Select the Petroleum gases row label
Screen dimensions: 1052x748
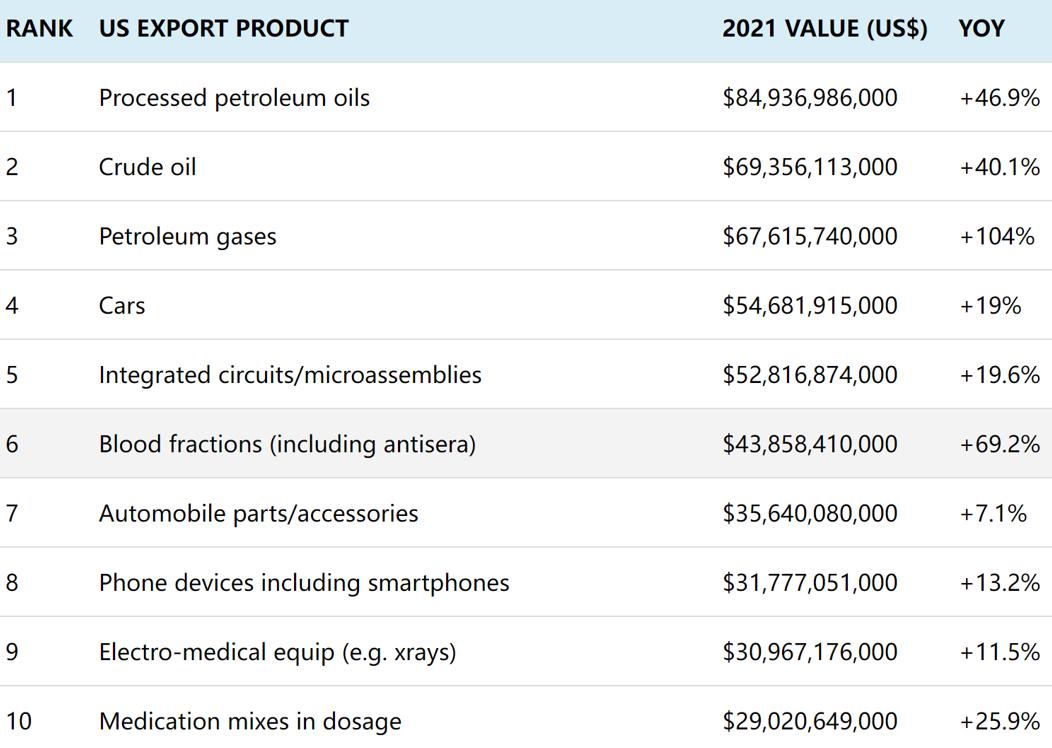187,237
